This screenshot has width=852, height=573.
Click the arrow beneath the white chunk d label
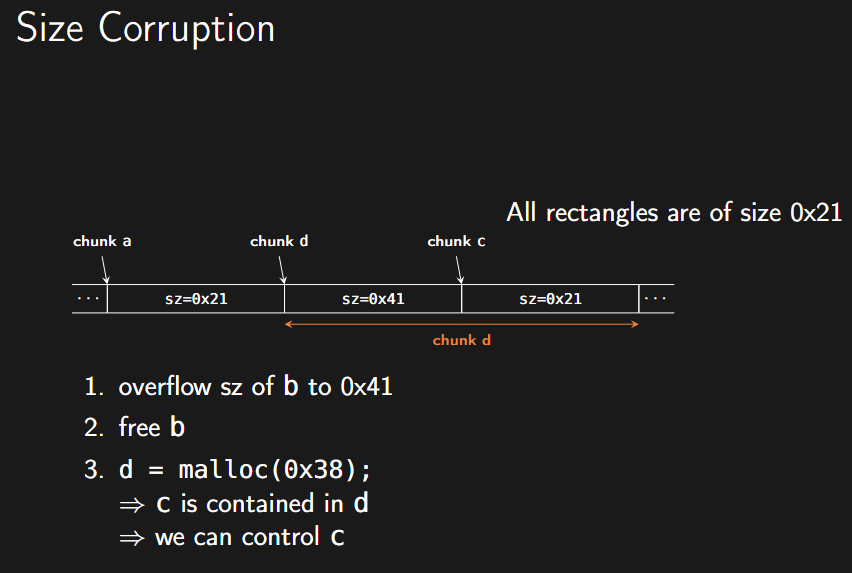point(282,269)
